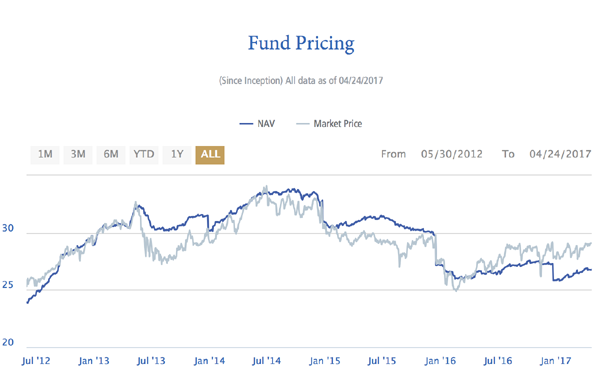Screen dimensions: 600x386
Task: Show the 1Y price range
Action: [x=177, y=155]
